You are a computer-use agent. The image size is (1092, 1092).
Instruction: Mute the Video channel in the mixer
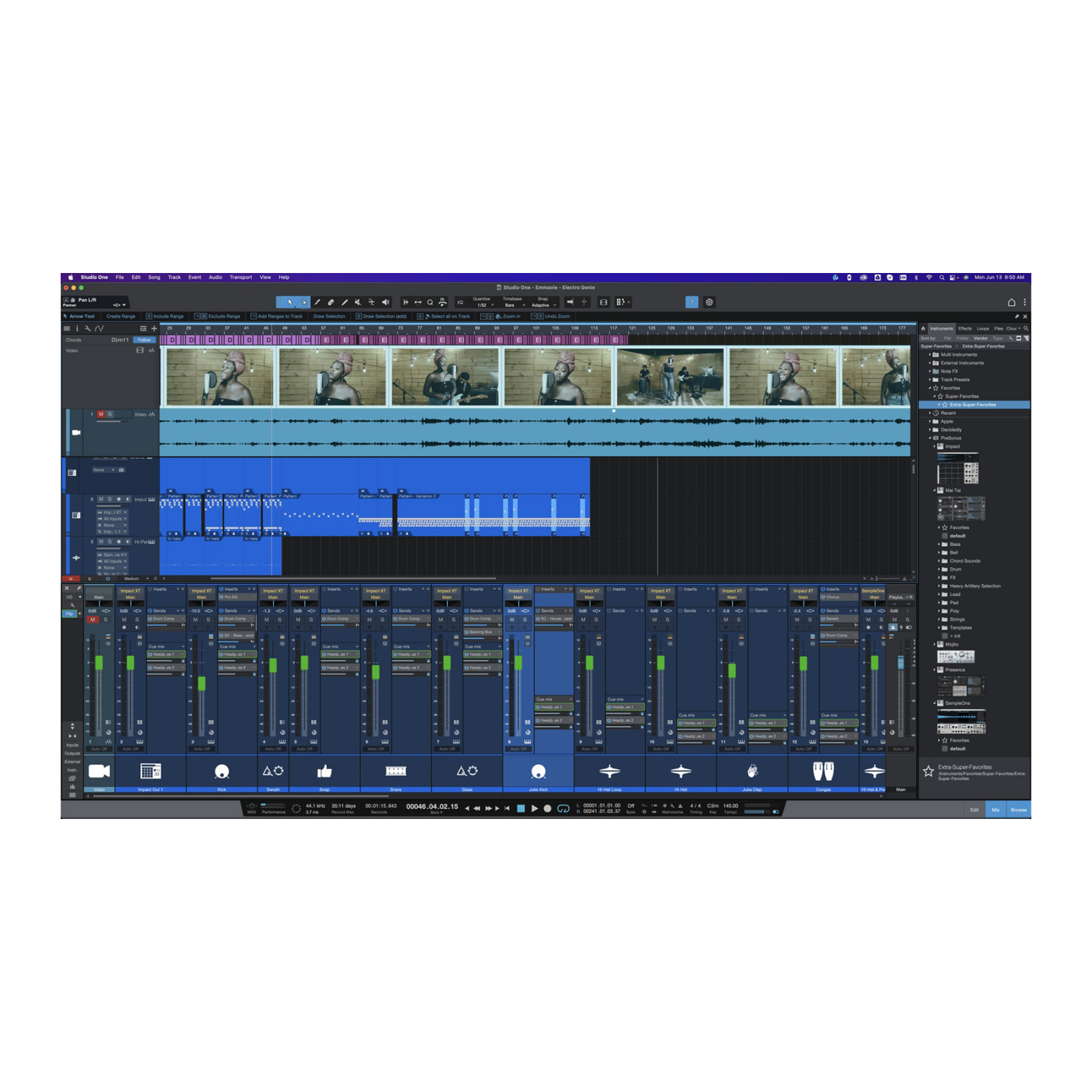pos(92,620)
